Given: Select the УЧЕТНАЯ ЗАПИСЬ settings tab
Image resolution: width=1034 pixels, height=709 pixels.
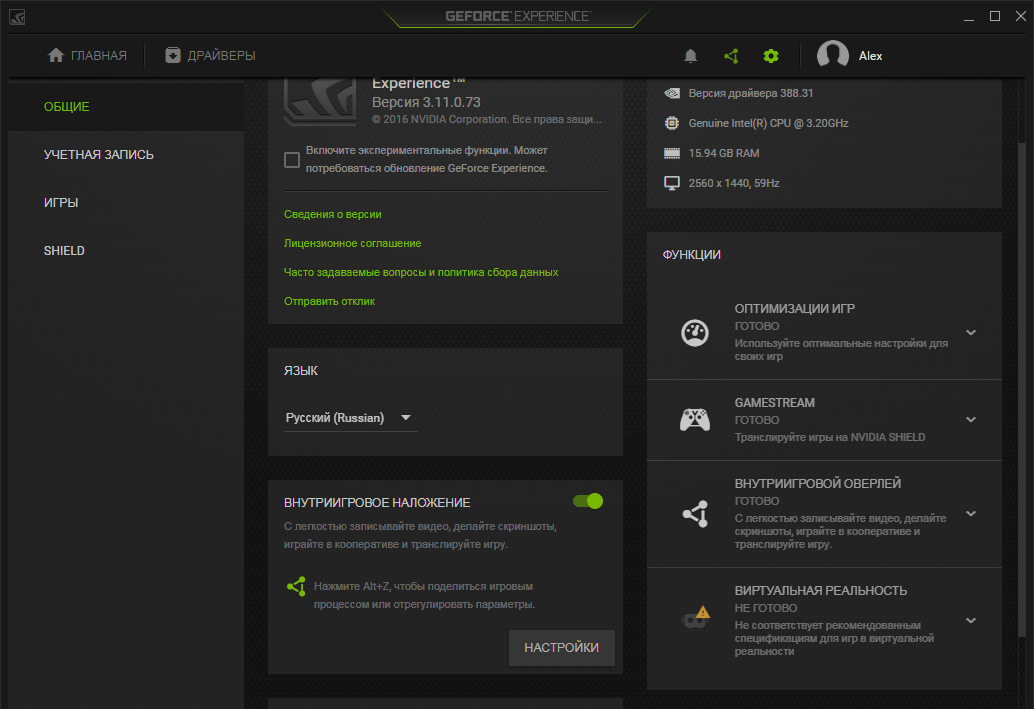Looking at the screenshot, I should click(x=126, y=154).
